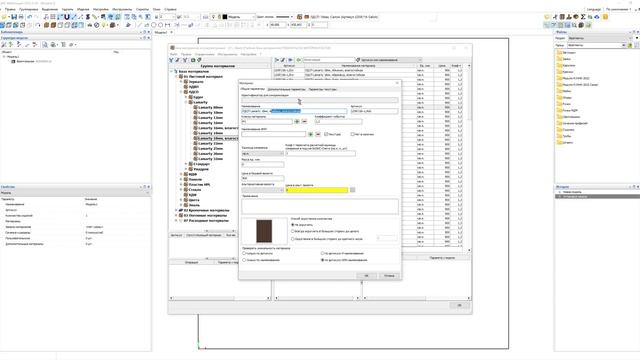Toggle the Текстура checkbox in material dialog
Viewport: 640px width, 360px height.
point(326,134)
